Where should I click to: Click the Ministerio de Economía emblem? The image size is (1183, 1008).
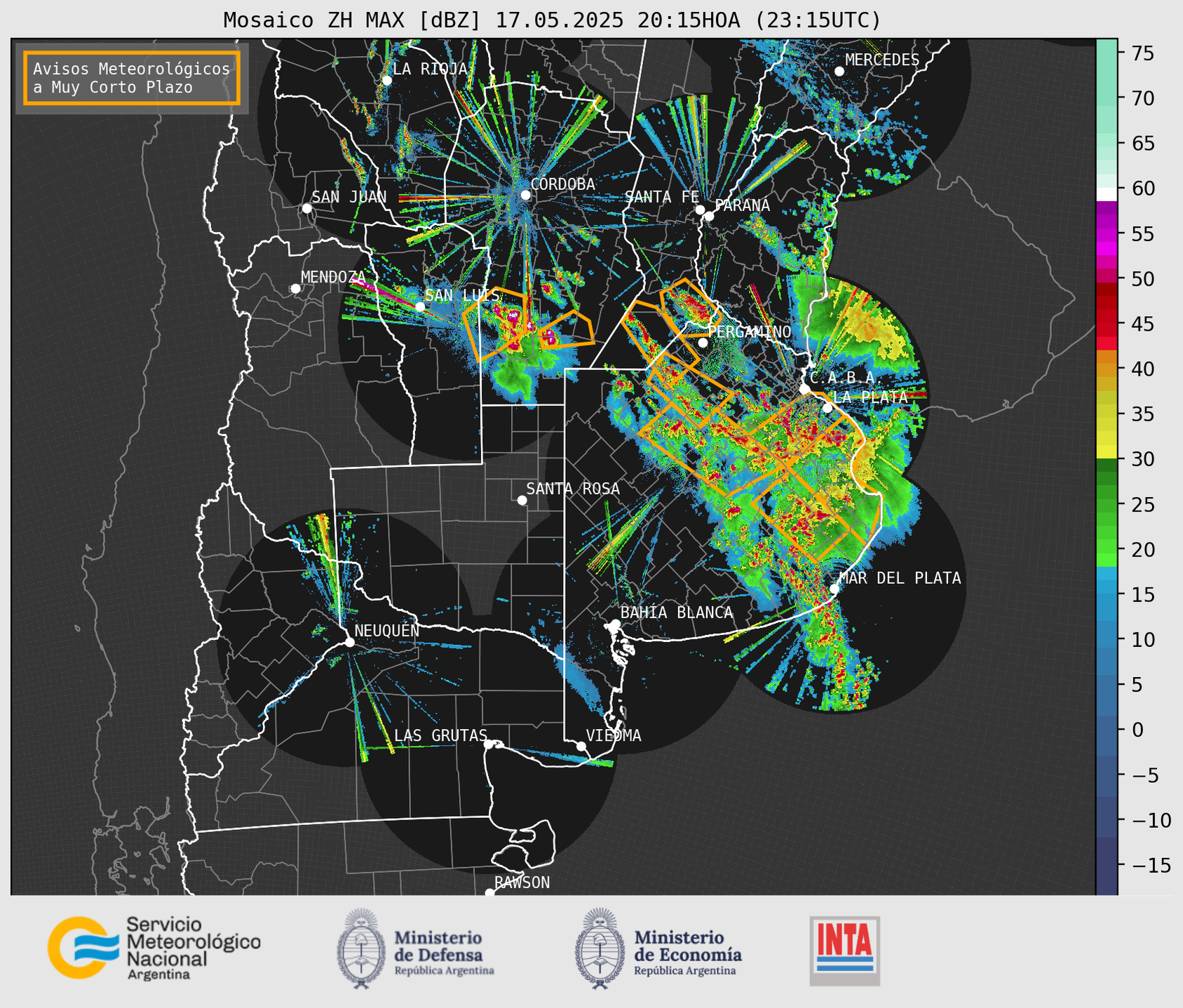point(600,948)
